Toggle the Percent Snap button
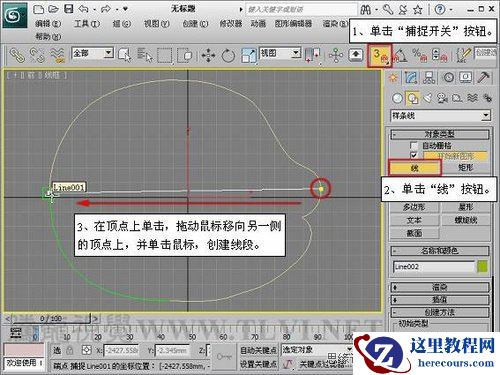The width and height of the screenshot is (500, 375). point(419,55)
